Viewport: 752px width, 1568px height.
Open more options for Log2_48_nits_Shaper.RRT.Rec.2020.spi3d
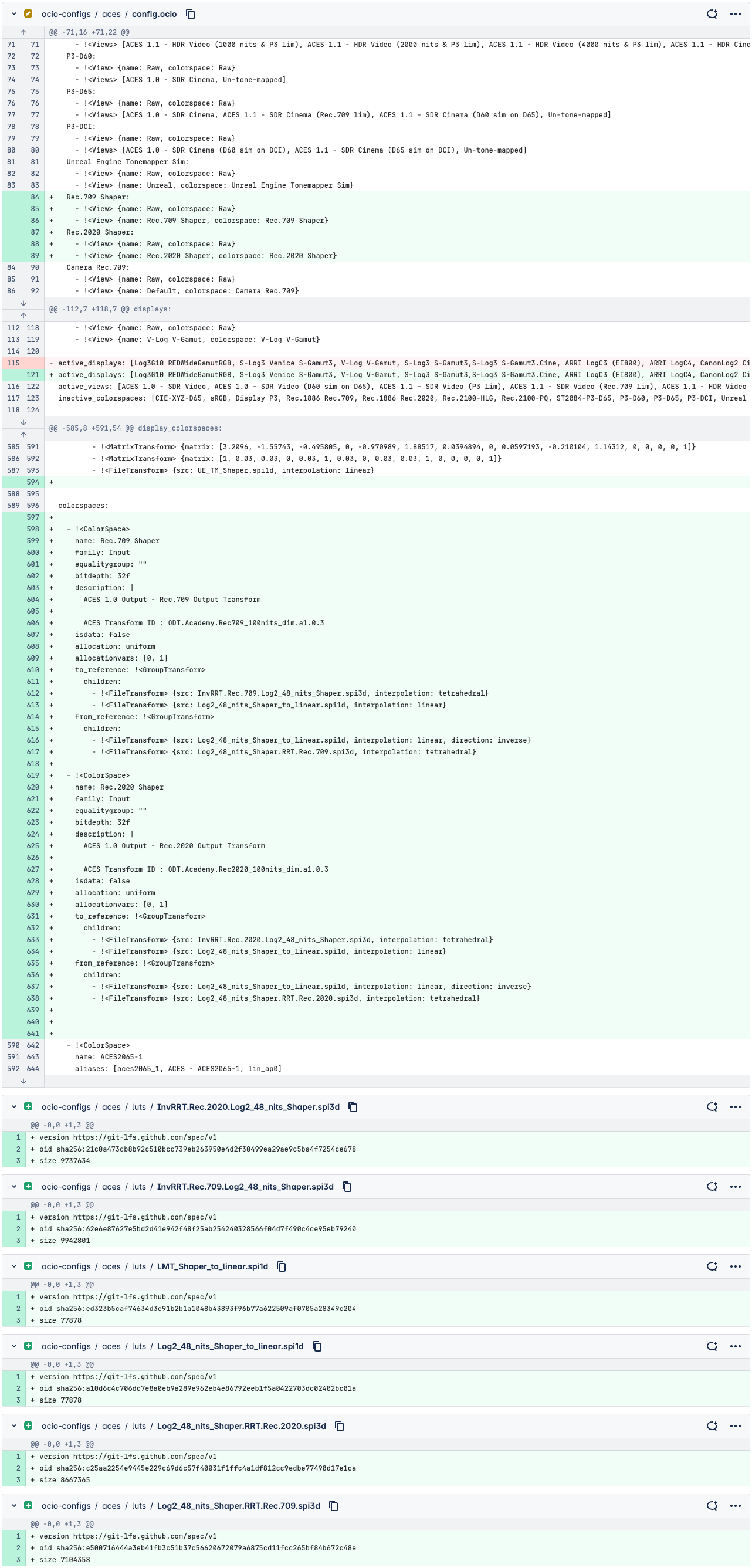click(735, 1425)
